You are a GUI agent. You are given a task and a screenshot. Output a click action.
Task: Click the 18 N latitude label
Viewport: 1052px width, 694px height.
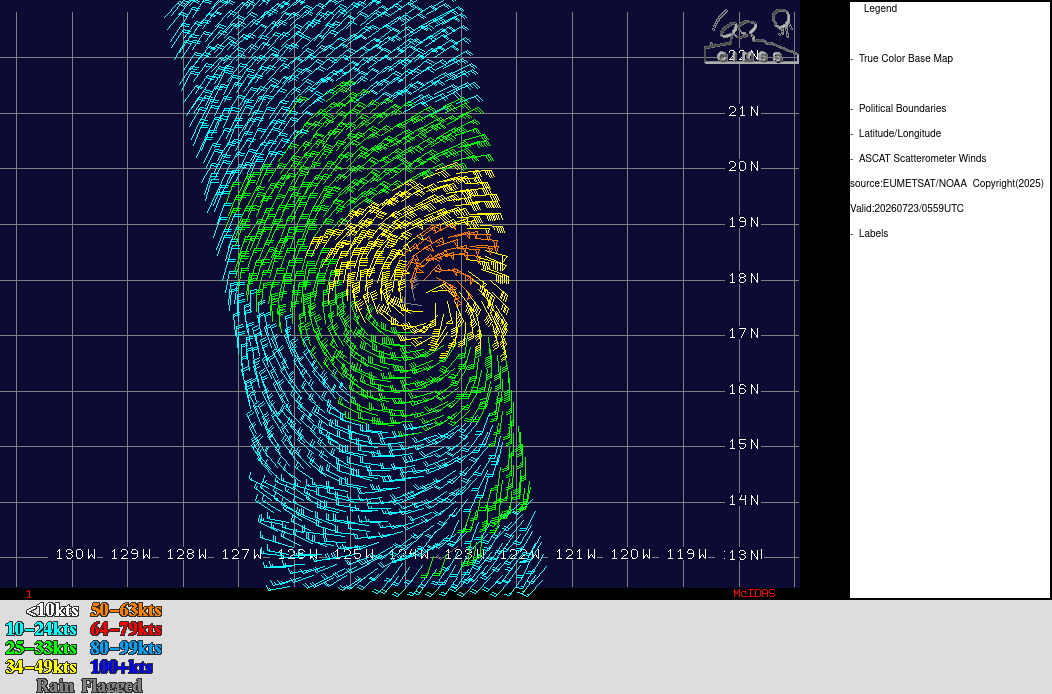coord(744,278)
